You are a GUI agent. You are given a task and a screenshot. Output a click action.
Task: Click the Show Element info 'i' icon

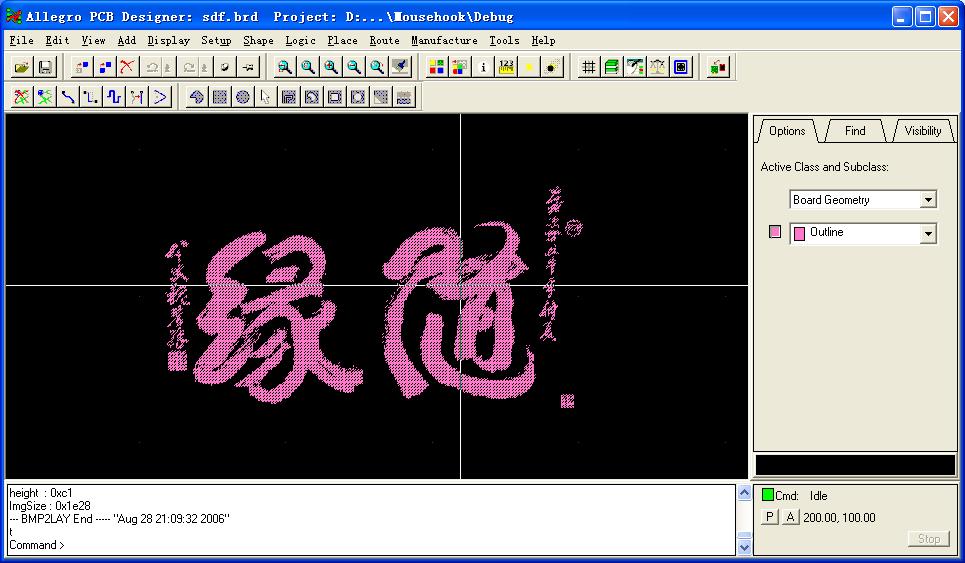coord(483,66)
